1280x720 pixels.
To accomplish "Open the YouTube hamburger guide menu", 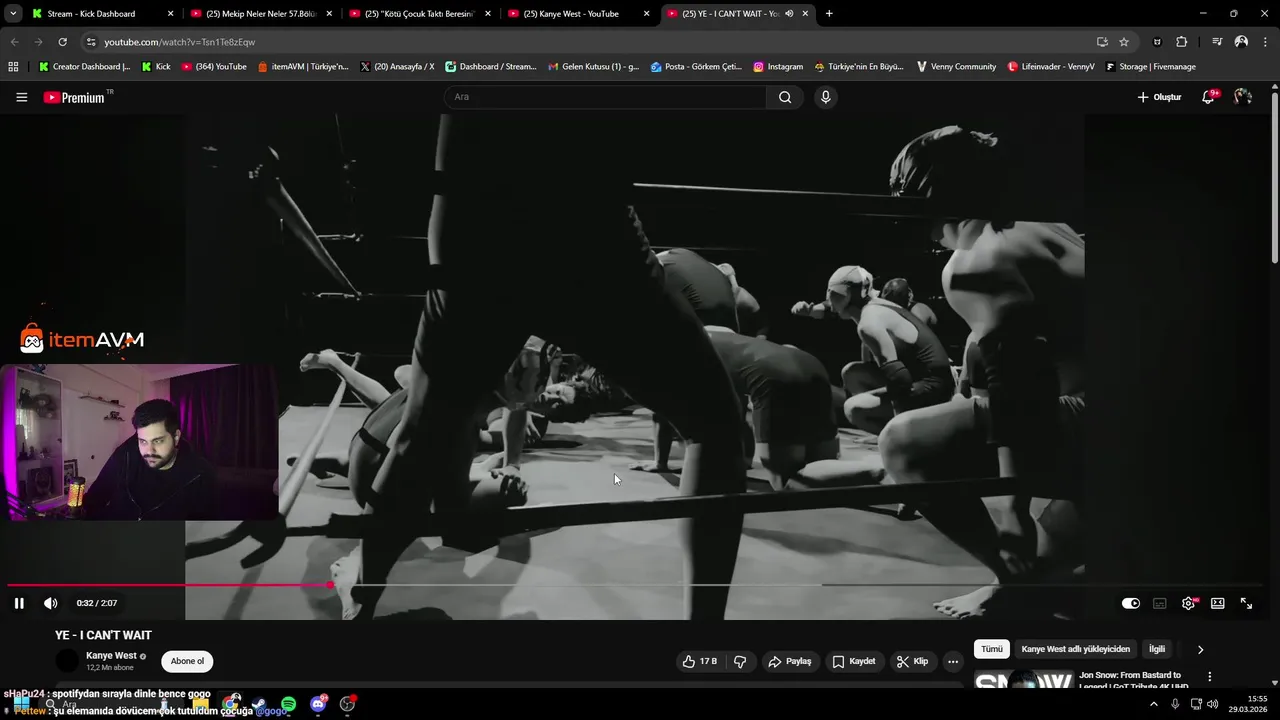I will 21,97.
